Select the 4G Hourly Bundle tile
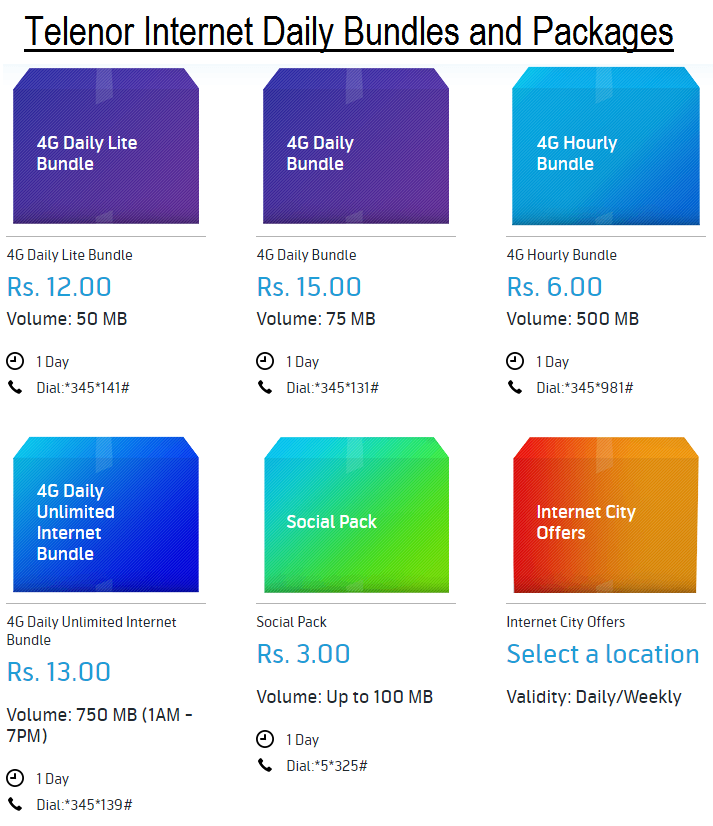 (605, 146)
